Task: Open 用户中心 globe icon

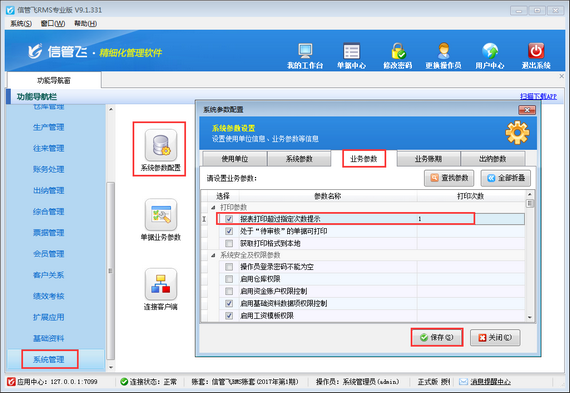Action: click(x=490, y=51)
